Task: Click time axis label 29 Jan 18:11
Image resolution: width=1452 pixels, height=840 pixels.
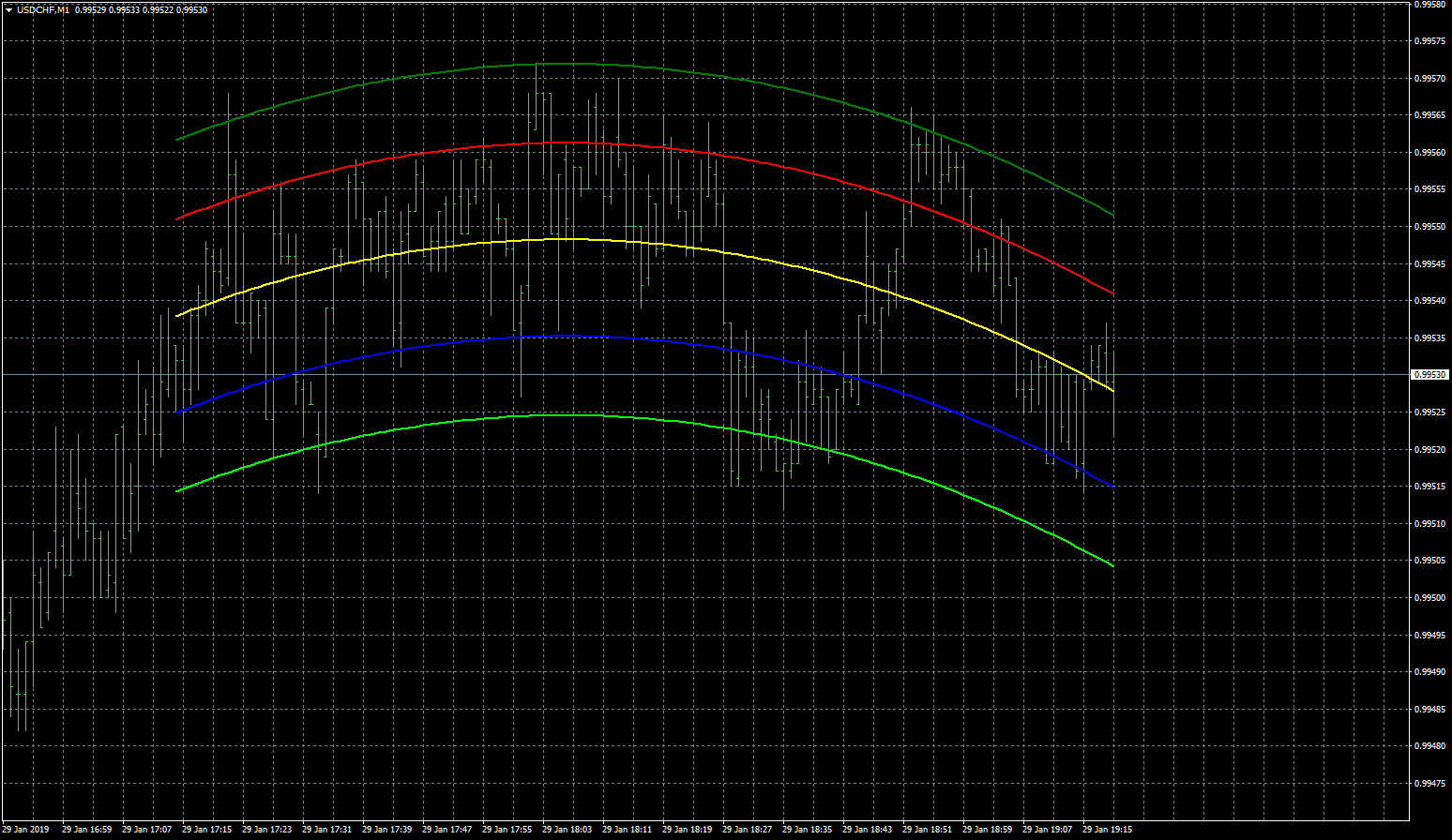Action: [x=628, y=830]
